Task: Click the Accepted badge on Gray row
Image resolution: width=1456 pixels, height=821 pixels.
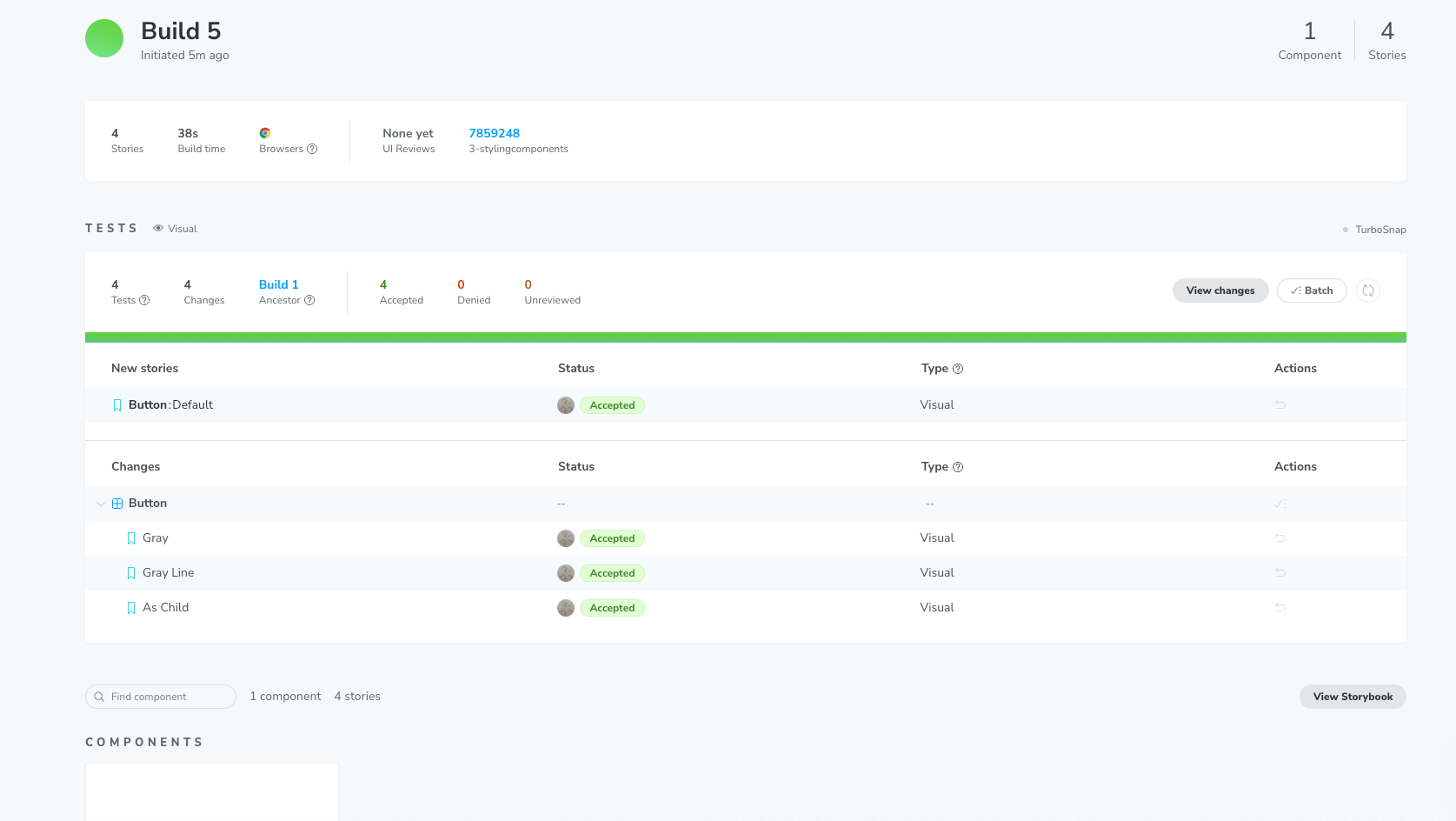Action: pos(612,538)
